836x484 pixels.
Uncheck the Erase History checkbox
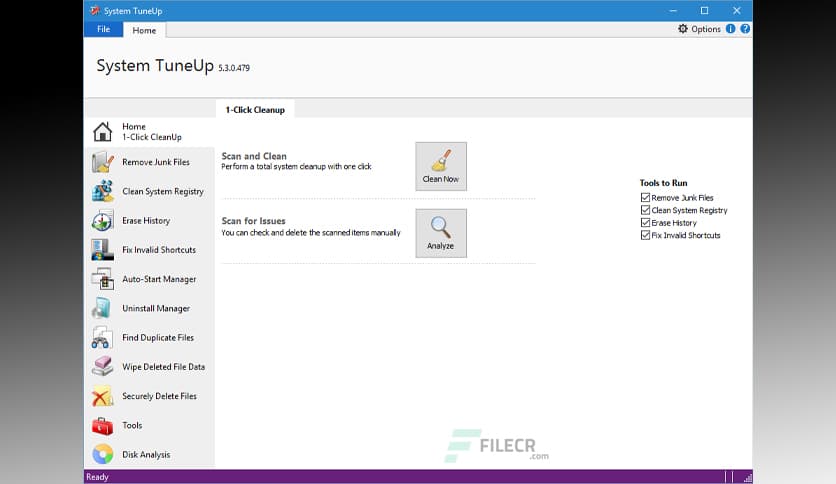click(645, 223)
